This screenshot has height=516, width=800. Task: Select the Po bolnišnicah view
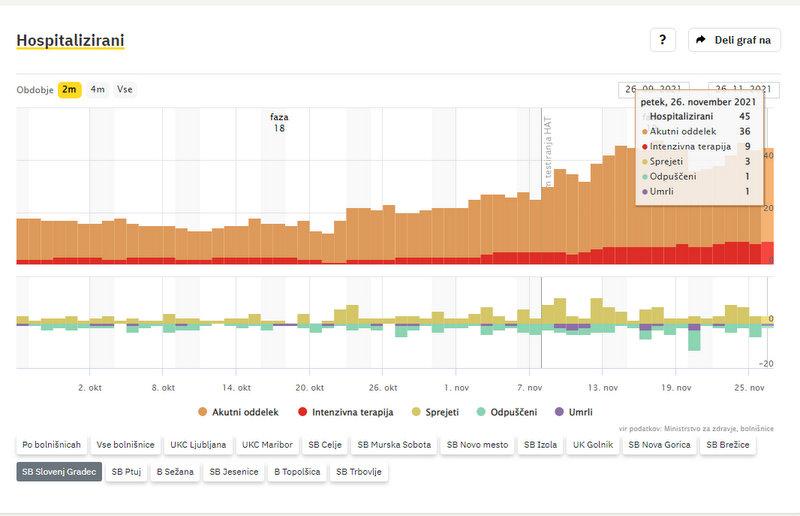point(49,444)
